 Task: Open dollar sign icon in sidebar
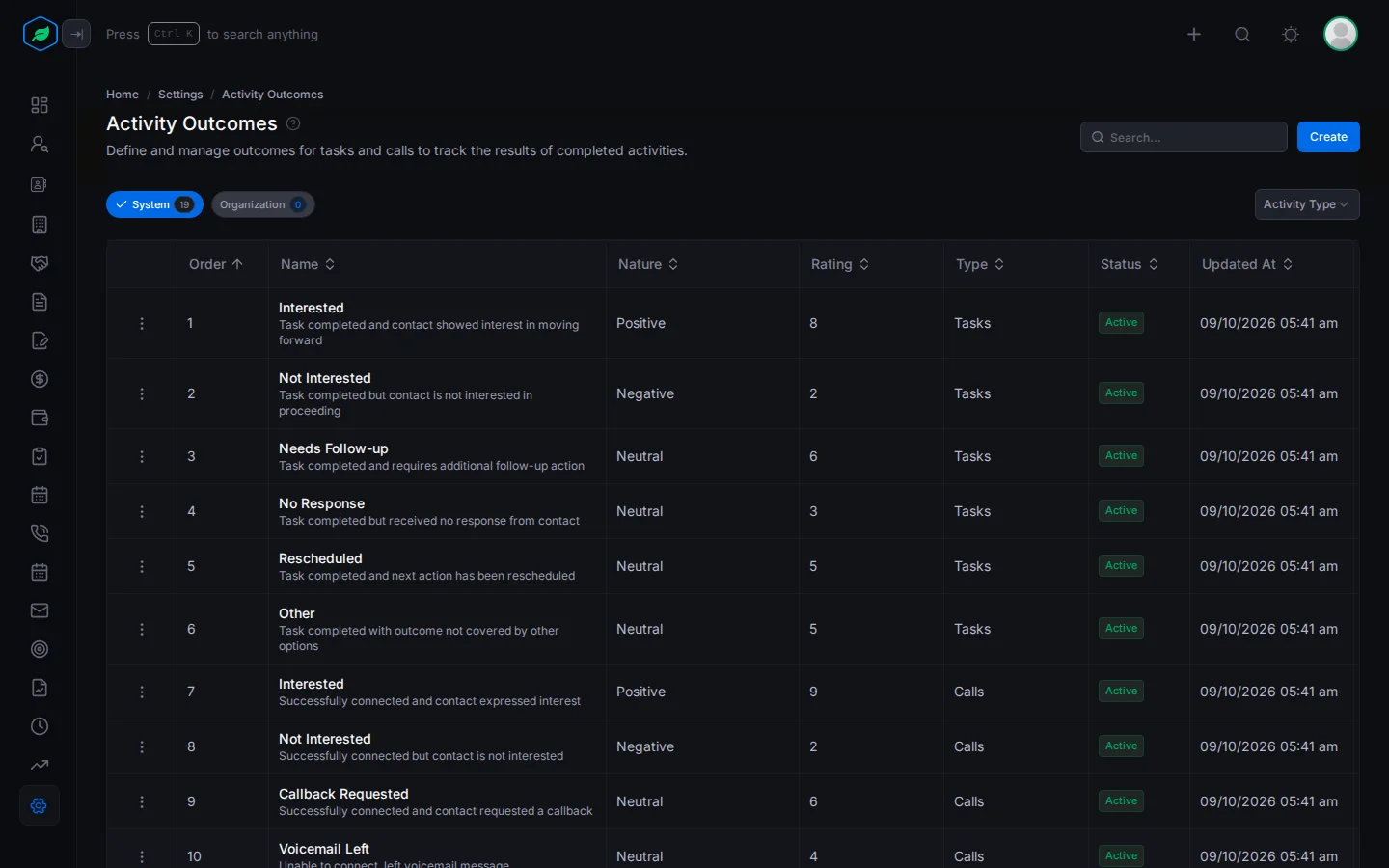tap(40, 379)
